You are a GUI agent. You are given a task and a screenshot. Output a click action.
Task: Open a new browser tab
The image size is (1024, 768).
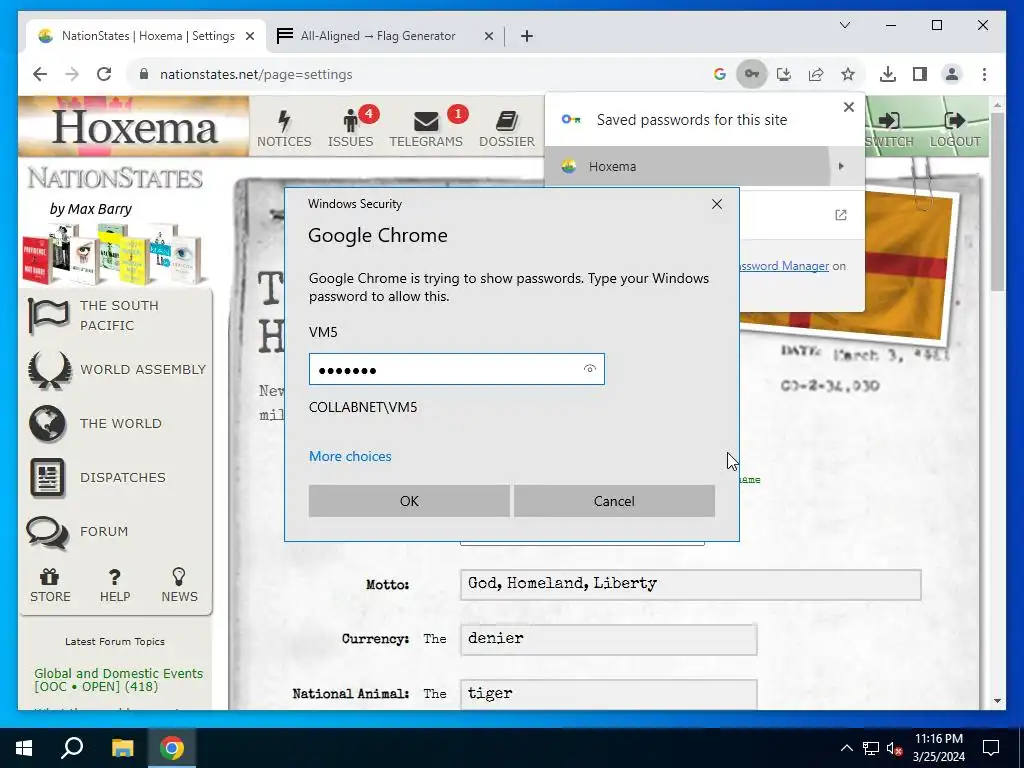[527, 36]
